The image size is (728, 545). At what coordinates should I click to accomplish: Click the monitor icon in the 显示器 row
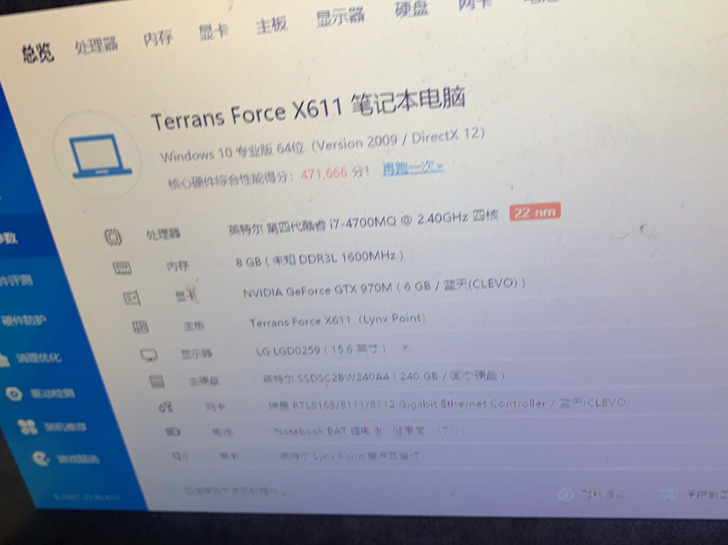coord(149,356)
